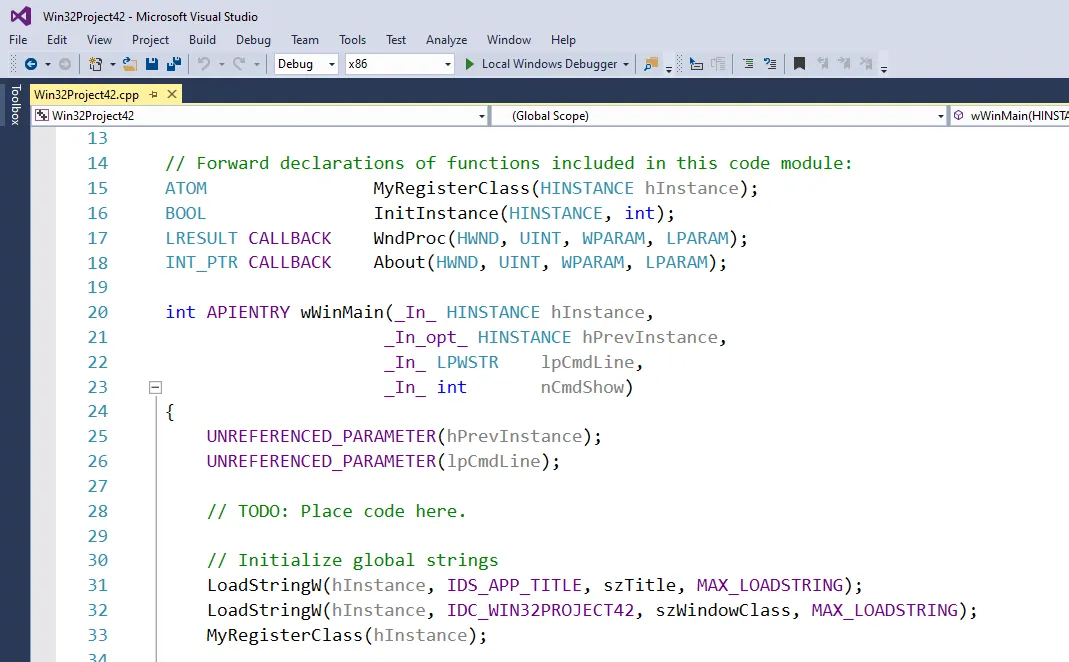Screen dimensions: 1069x662
Task: Expand the New Project dropdown arrow
Action: (112, 64)
